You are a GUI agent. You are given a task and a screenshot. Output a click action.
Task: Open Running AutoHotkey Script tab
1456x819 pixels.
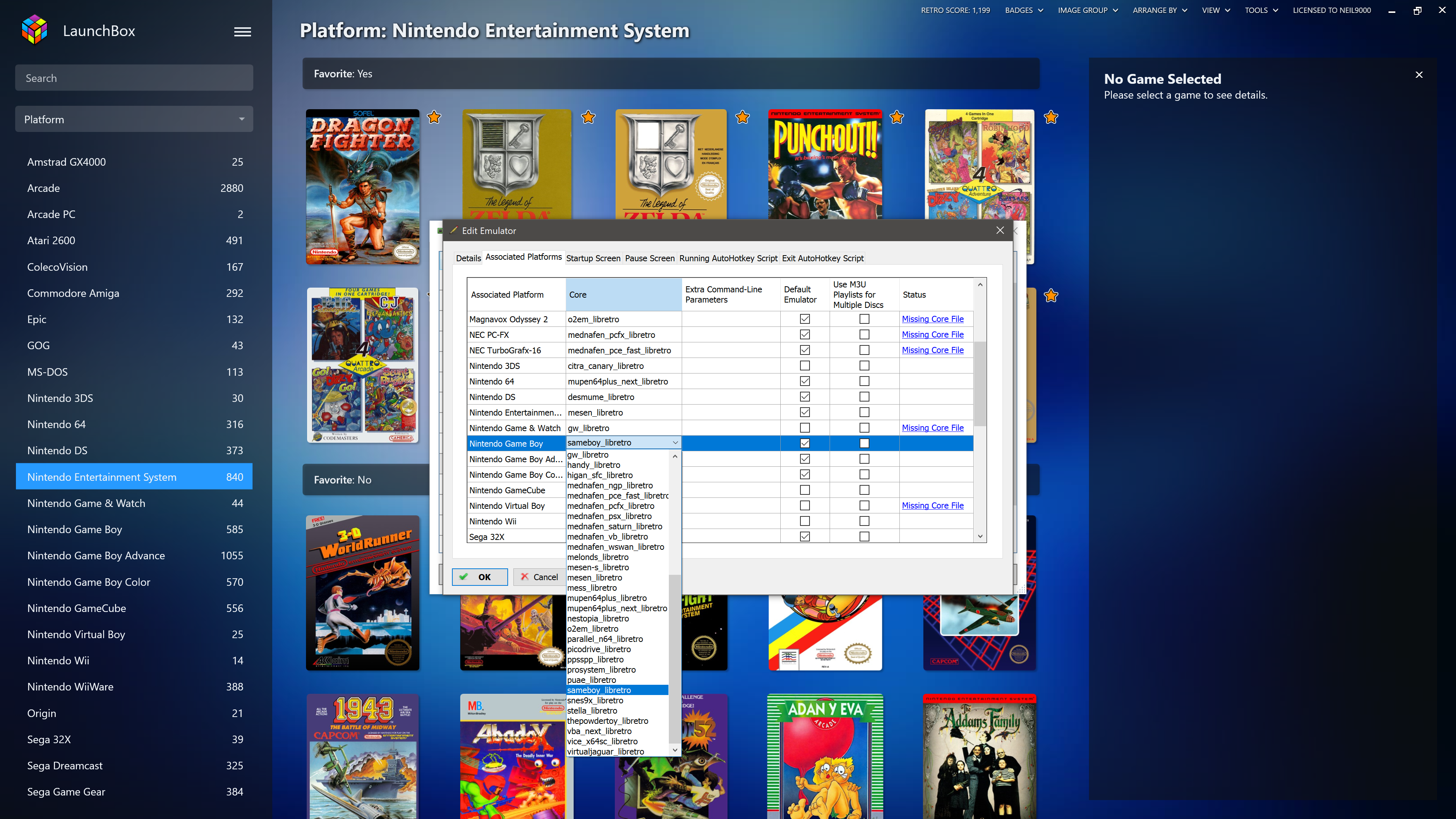pos(728,258)
